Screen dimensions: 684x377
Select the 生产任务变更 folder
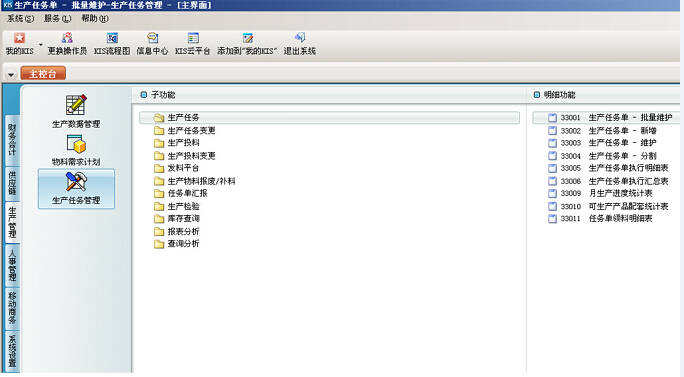point(185,130)
